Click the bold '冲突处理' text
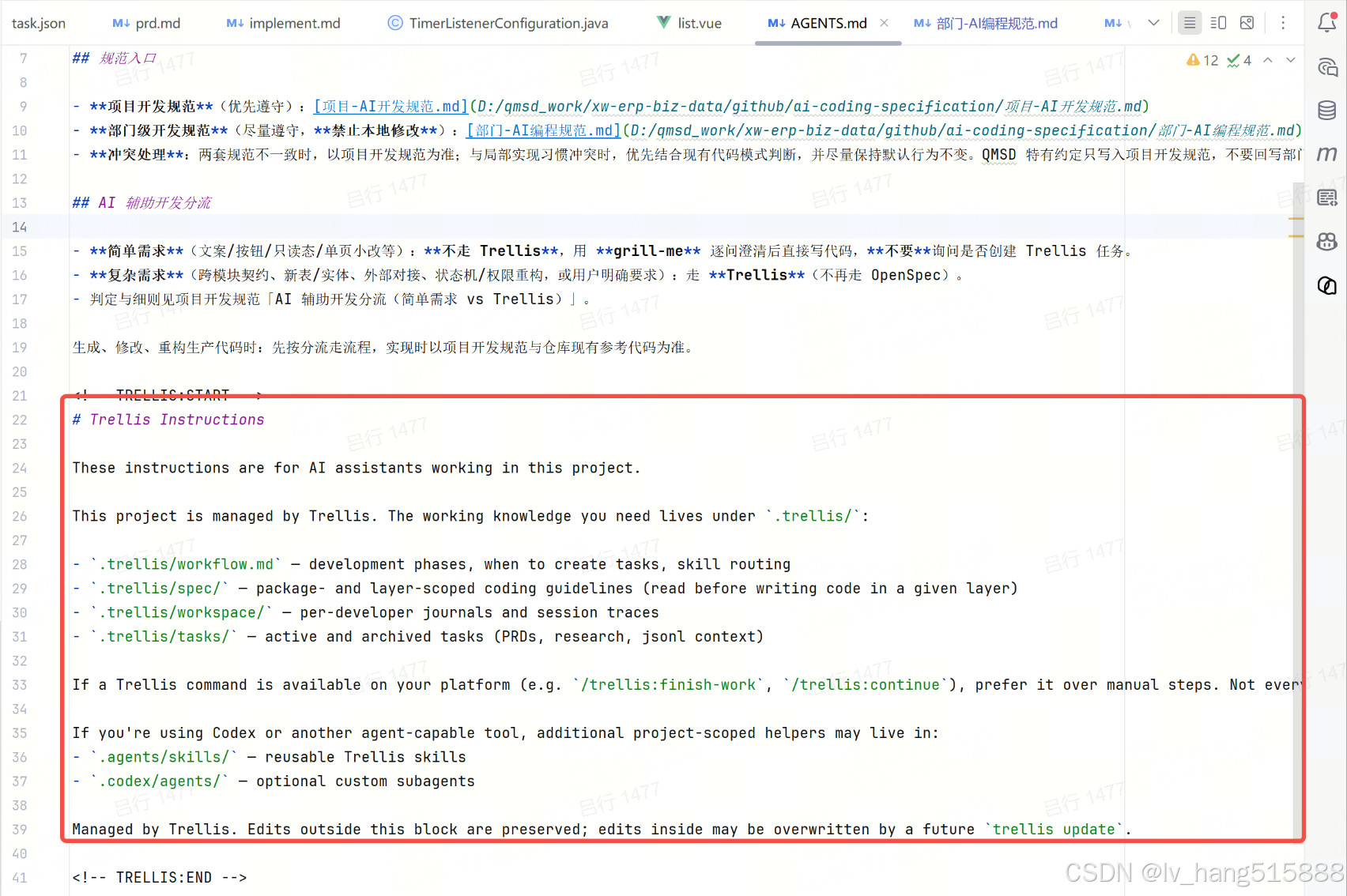This screenshot has height=896, width=1347. point(138,154)
